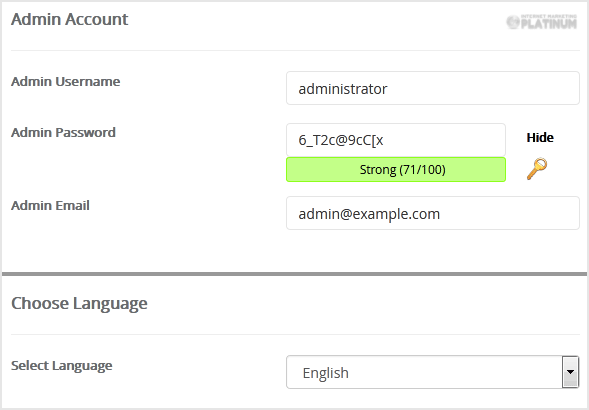Viewport: 589px width, 410px height.
Task: Select the English language combo box
Action: 432,372
